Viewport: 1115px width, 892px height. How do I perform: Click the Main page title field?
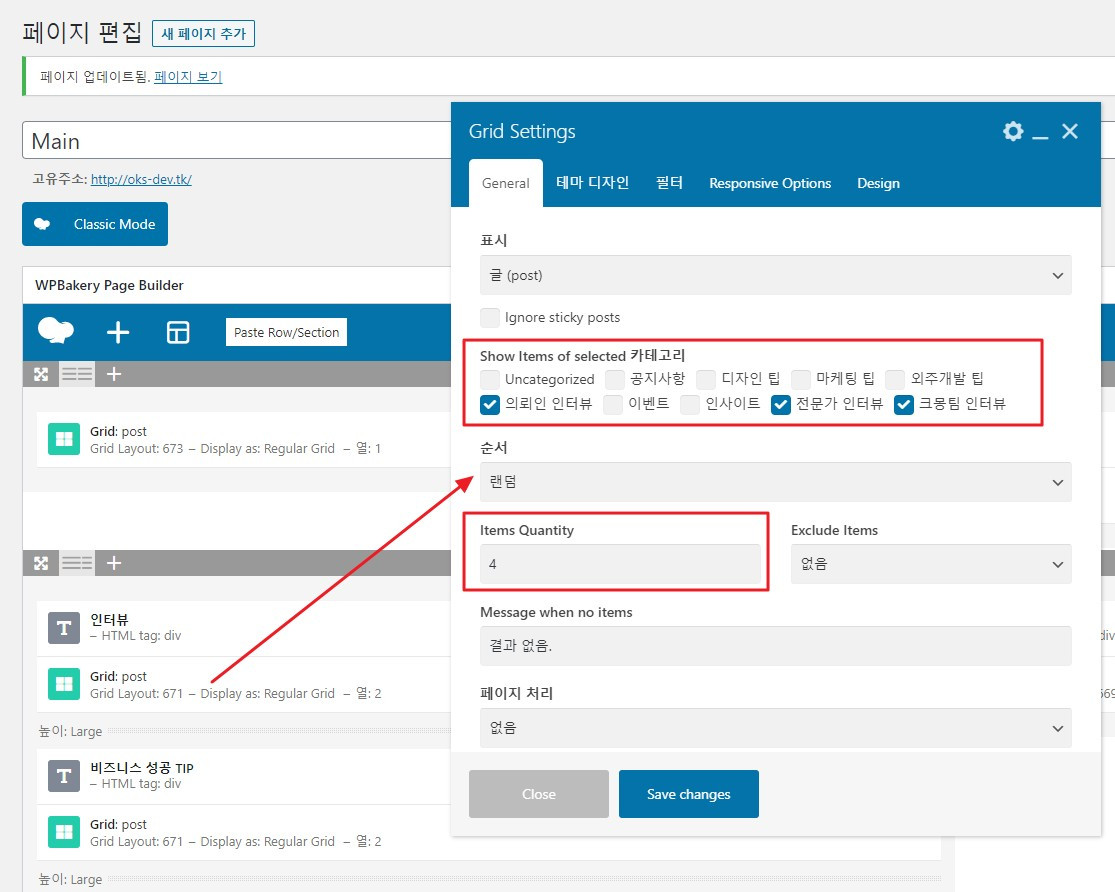pyautogui.click(x=238, y=141)
